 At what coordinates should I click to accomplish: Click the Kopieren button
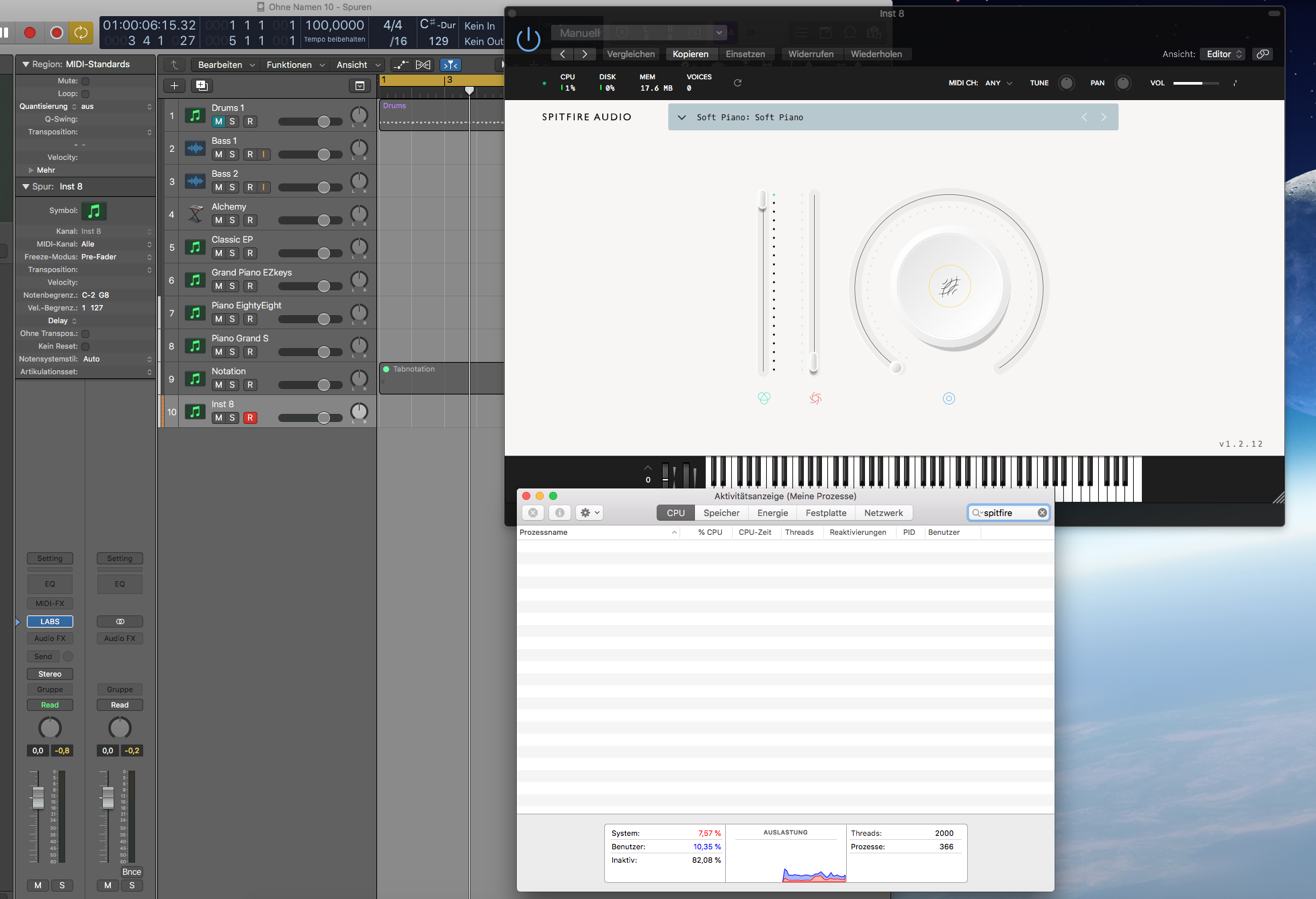click(x=690, y=54)
